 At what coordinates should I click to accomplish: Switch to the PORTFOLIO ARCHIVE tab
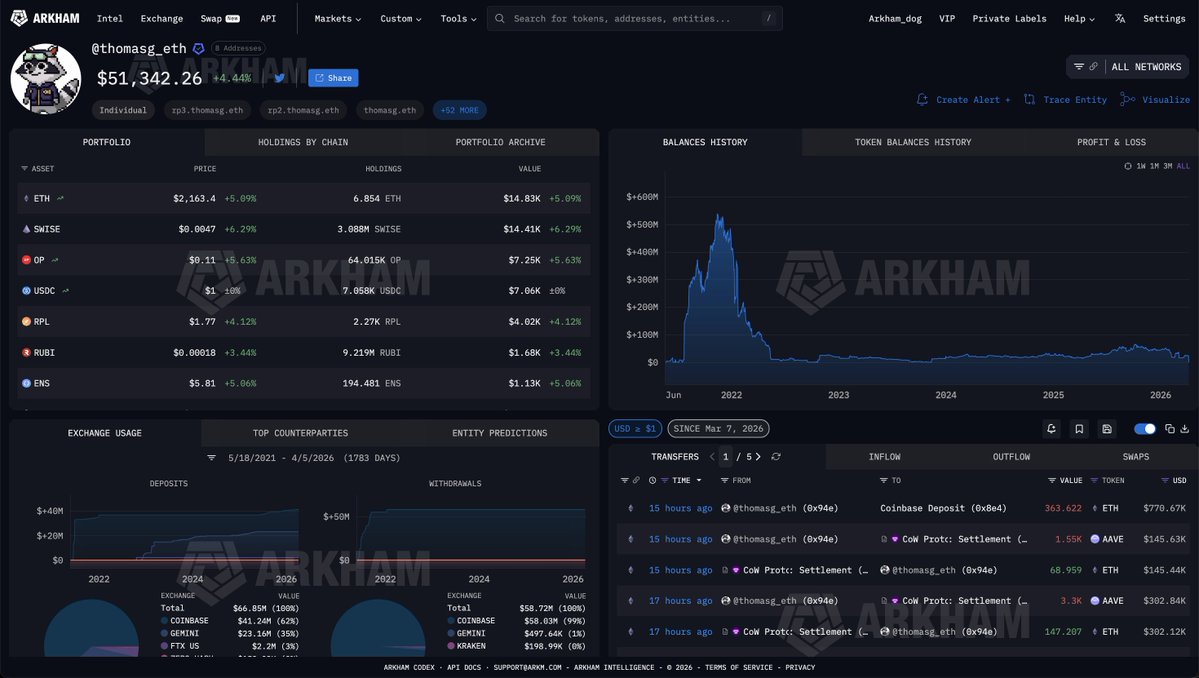click(x=500, y=142)
